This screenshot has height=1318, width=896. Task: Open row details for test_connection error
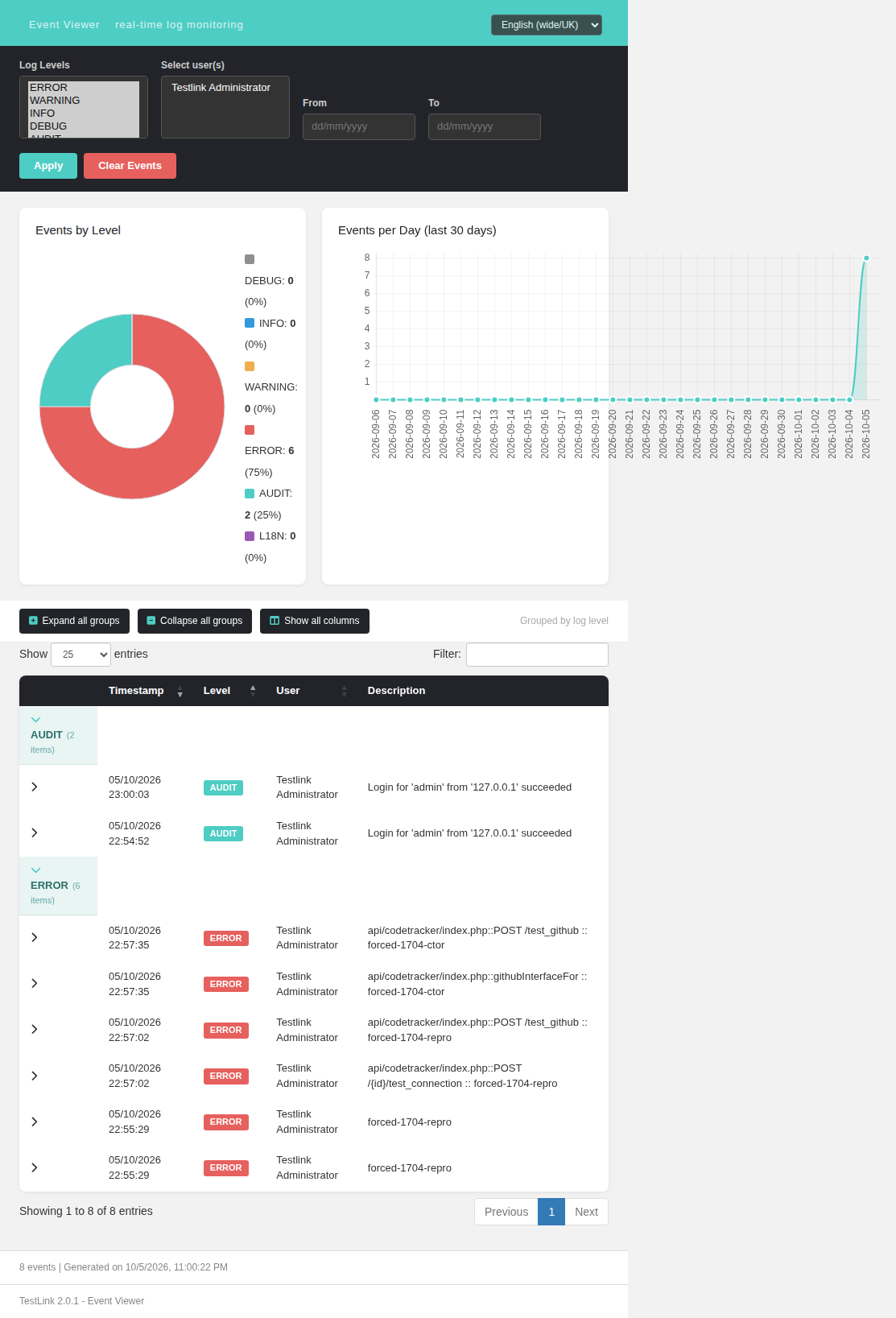tap(35, 1076)
